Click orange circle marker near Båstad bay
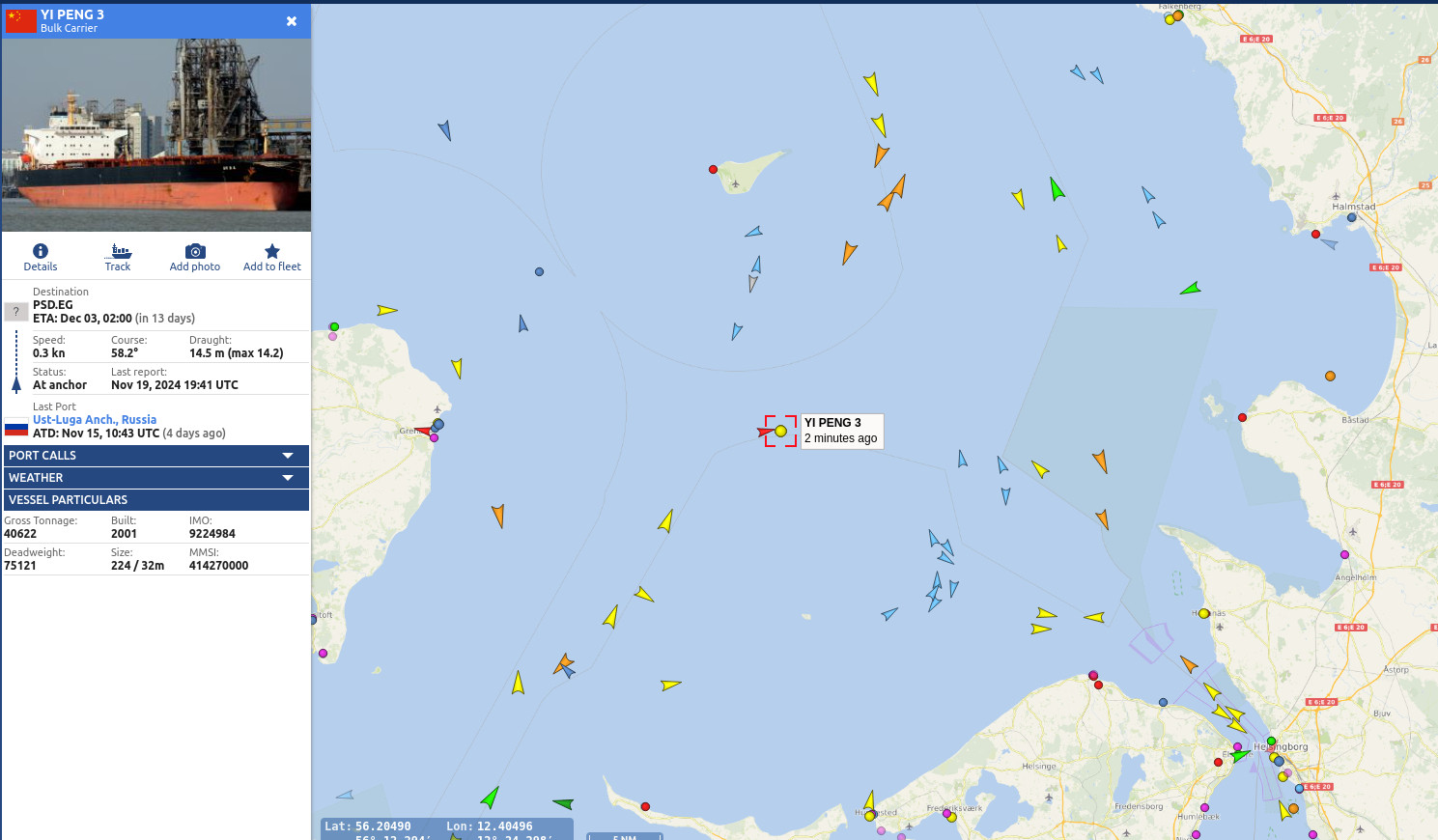Viewport: 1438px width, 840px height. [1330, 376]
